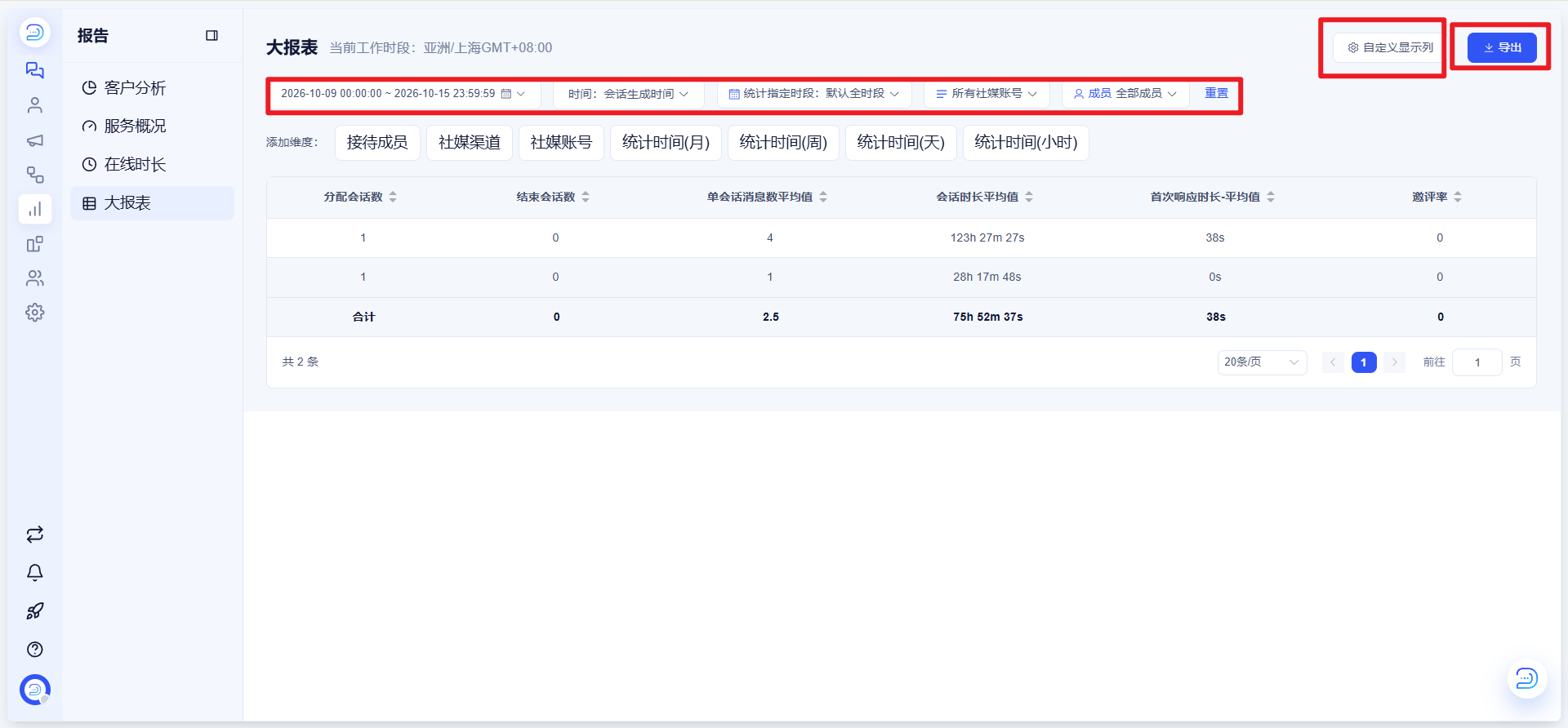This screenshot has height=728, width=1568.
Task: Click the 前往 page number input field
Action: click(x=1477, y=362)
